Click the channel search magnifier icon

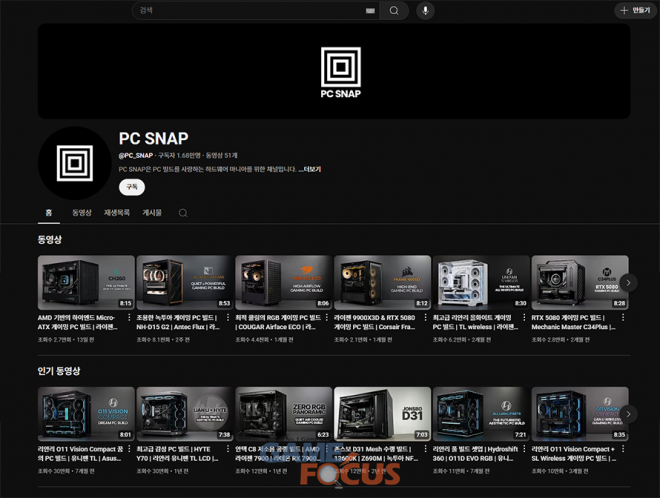[x=183, y=213]
